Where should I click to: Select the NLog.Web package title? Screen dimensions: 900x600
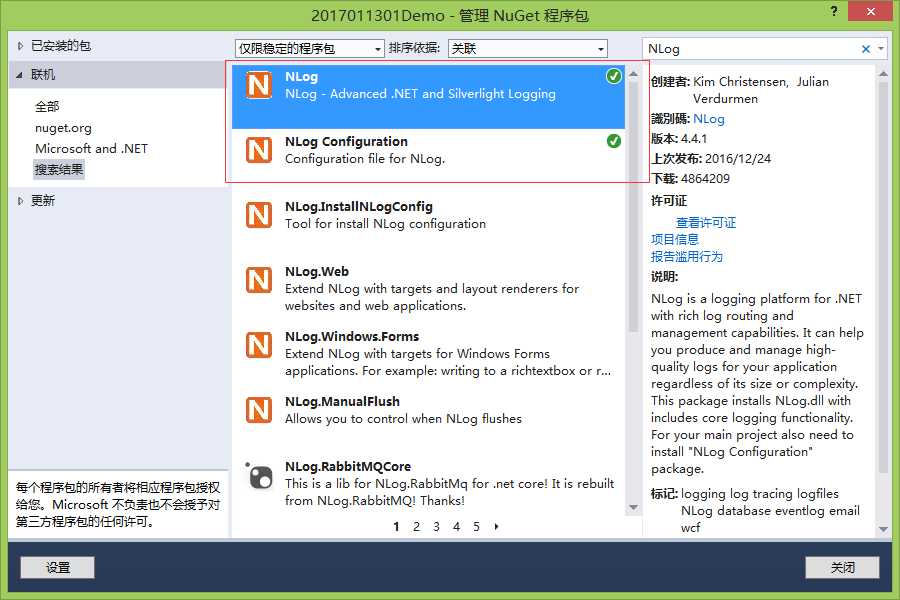(x=317, y=272)
